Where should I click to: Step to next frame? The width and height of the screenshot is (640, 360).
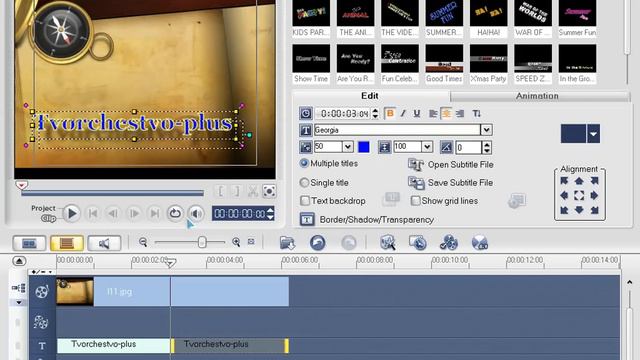134,213
